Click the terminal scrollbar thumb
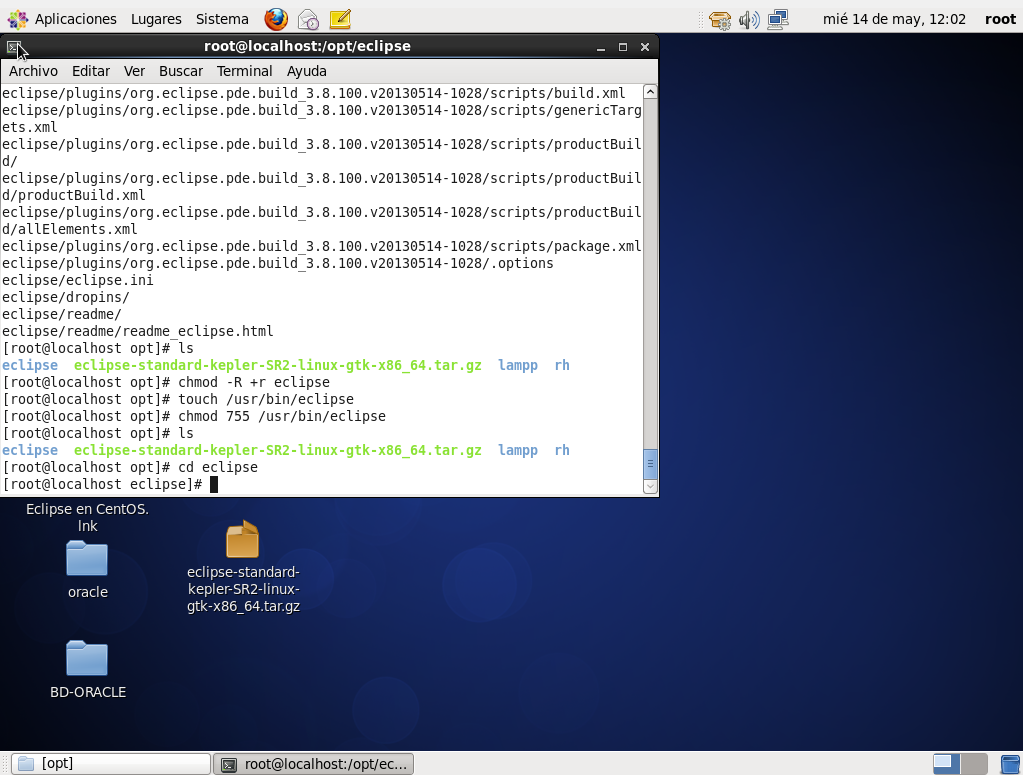The image size is (1023, 775). 650,464
